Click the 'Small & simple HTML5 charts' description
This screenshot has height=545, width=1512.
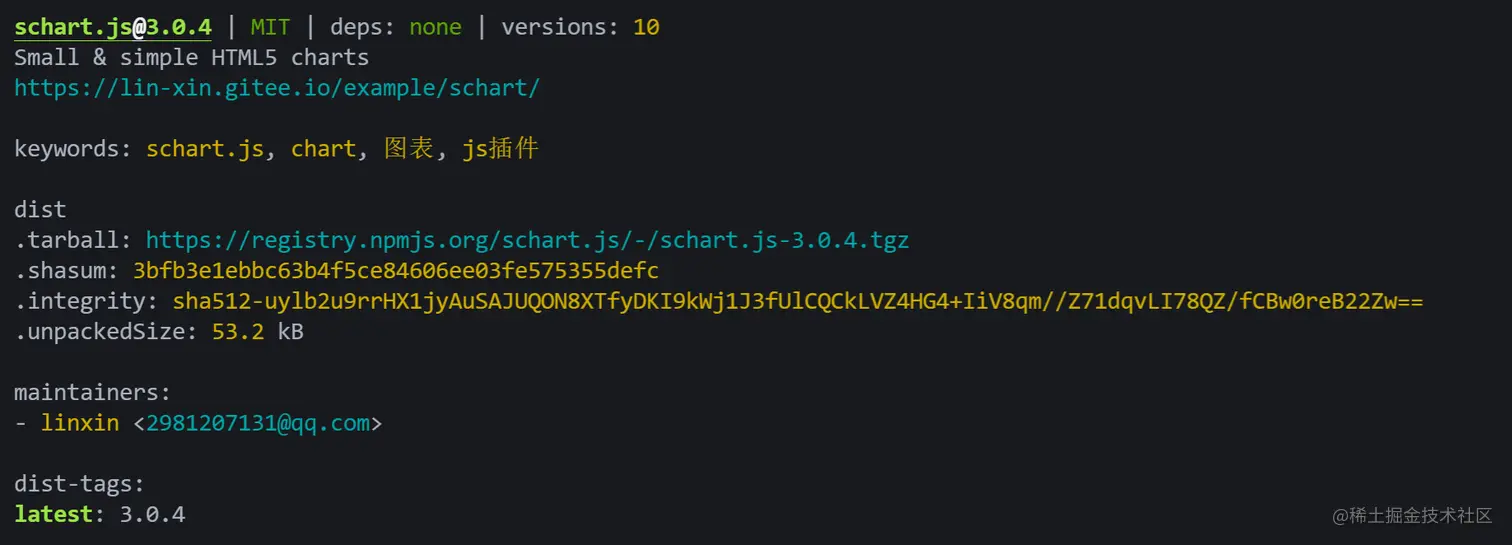point(192,58)
